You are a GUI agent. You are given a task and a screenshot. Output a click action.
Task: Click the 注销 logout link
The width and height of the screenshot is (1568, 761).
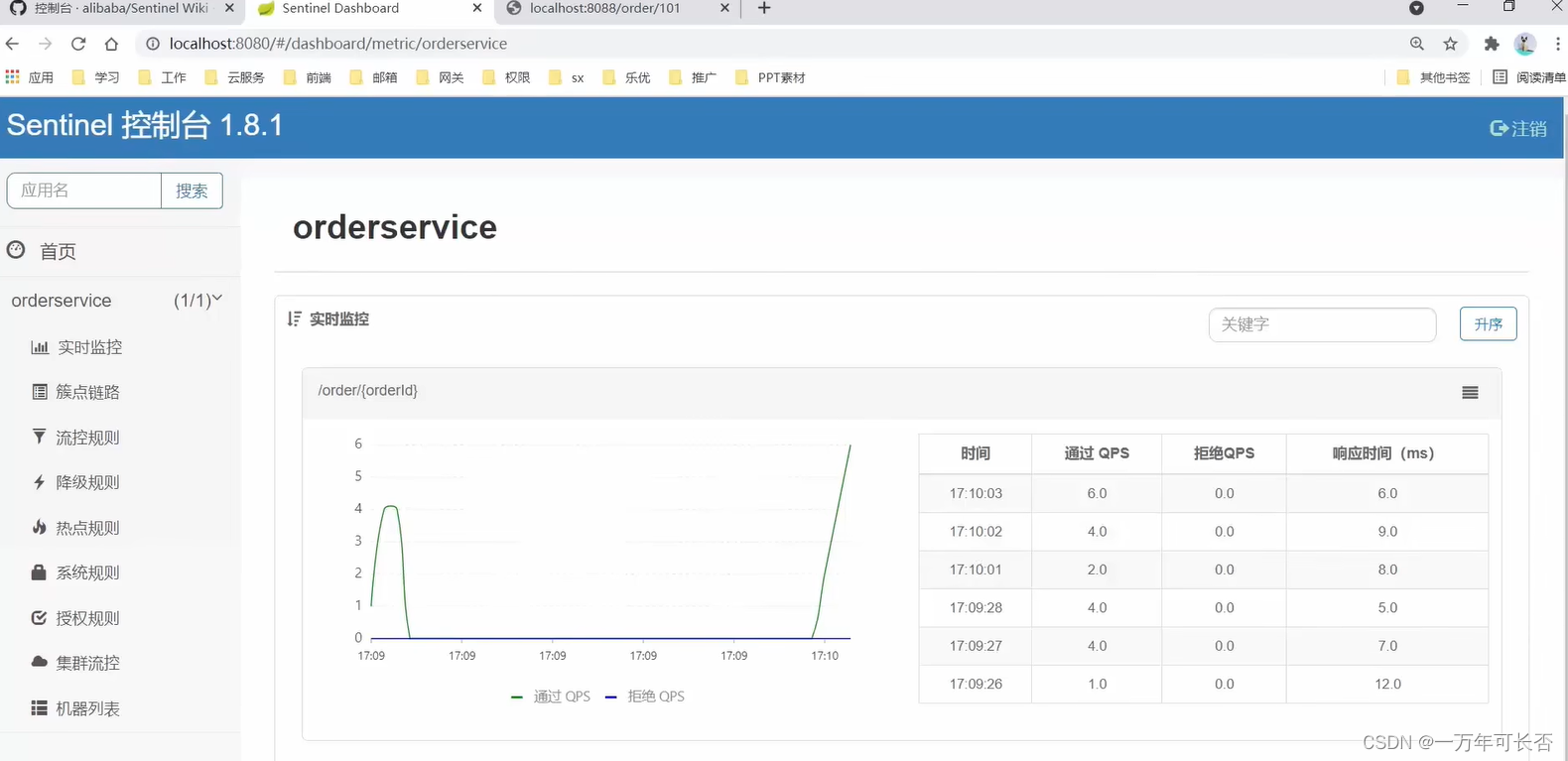(x=1518, y=128)
